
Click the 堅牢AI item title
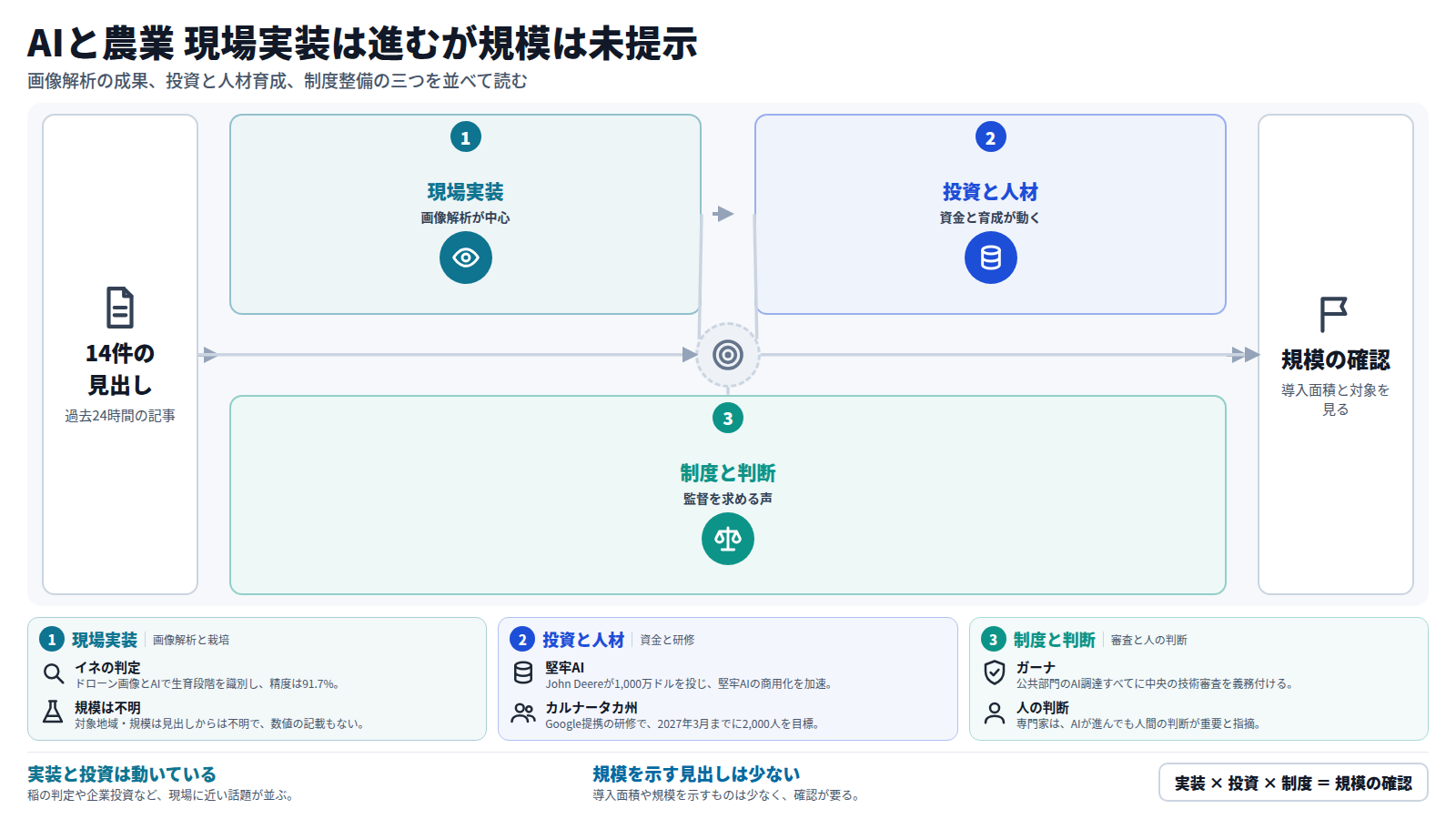[x=565, y=668]
